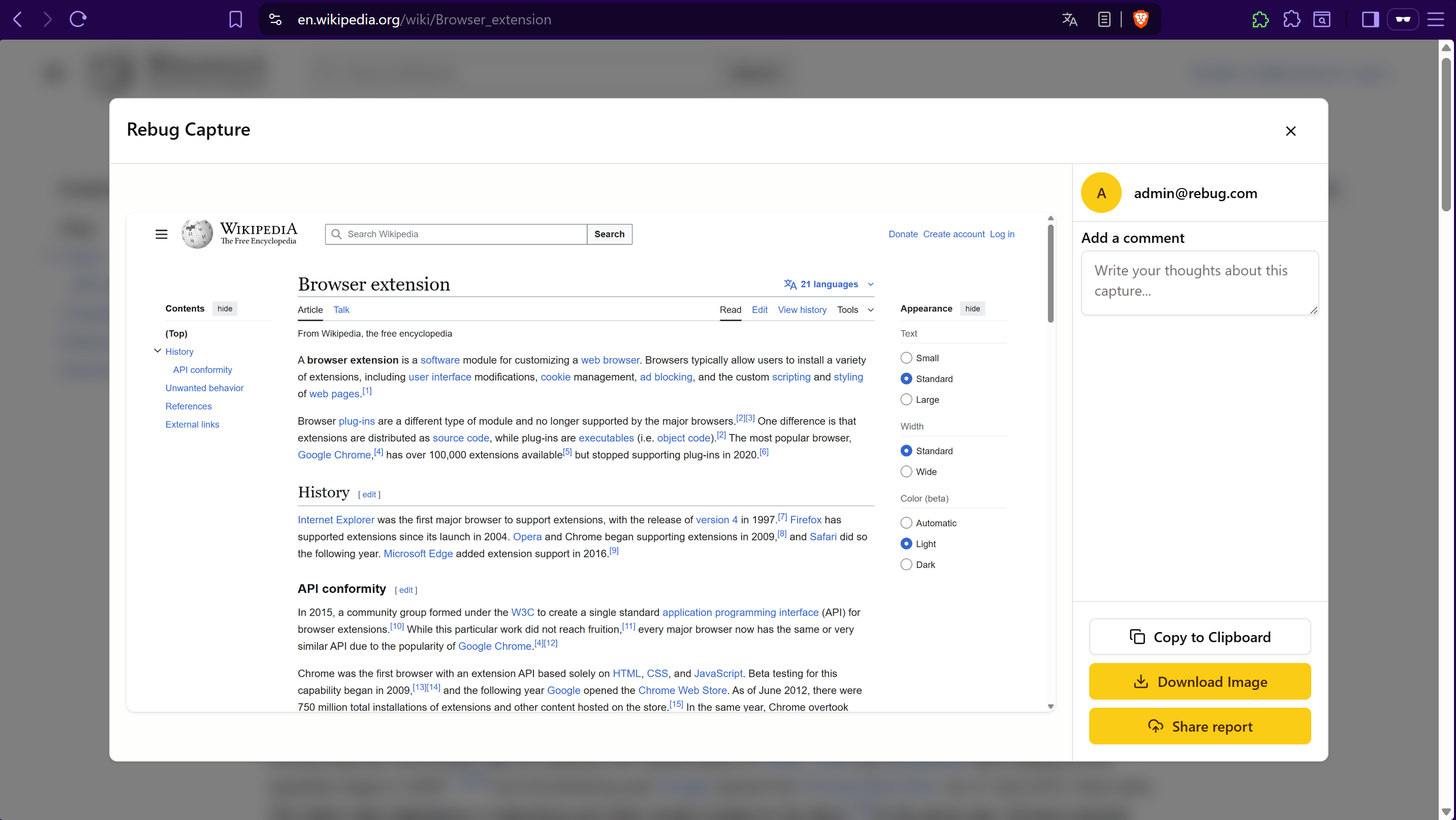Select Large text size

(906, 399)
